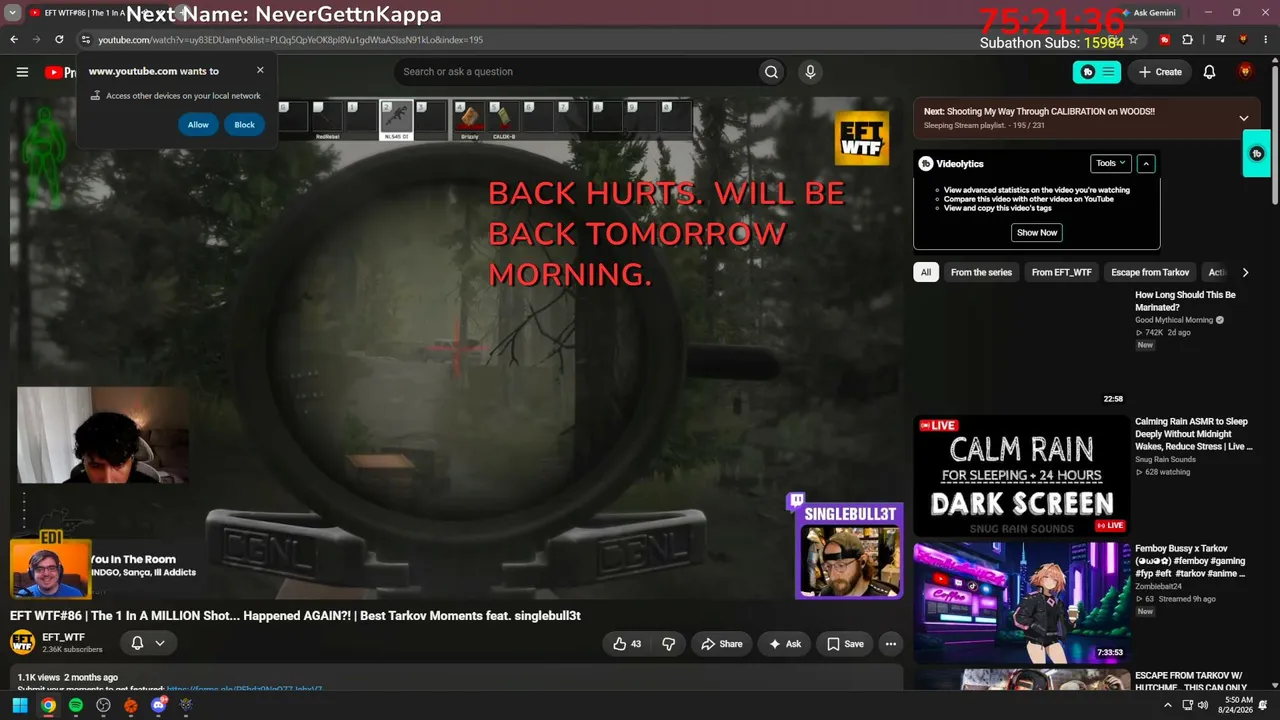Open the Chrome profile lion avatar
This screenshot has width=1280, height=720.
(x=1244, y=40)
